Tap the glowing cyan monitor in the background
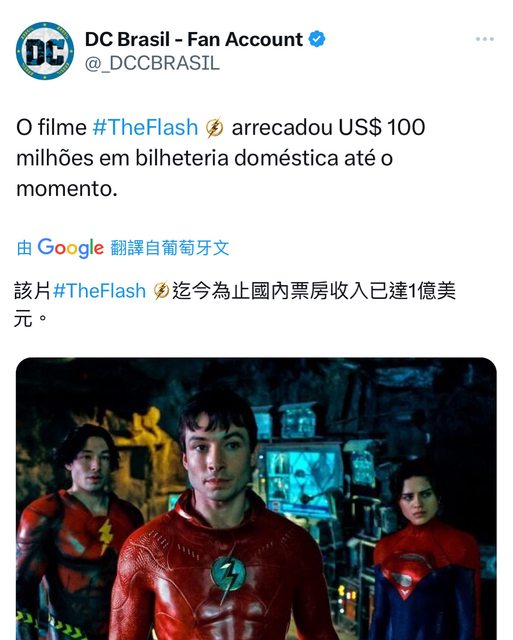The image size is (513, 640). [x=302, y=476]
